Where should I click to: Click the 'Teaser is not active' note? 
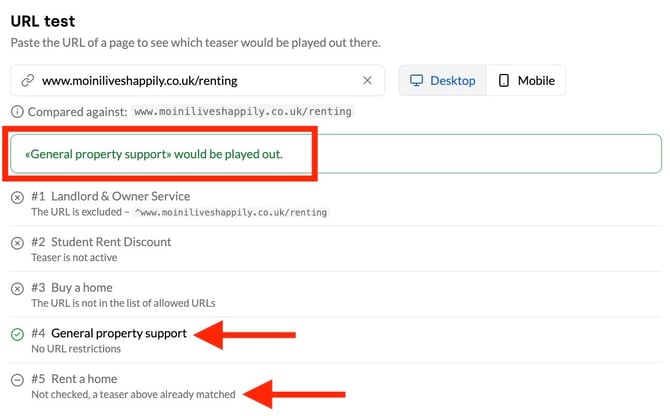coord(74,258)
